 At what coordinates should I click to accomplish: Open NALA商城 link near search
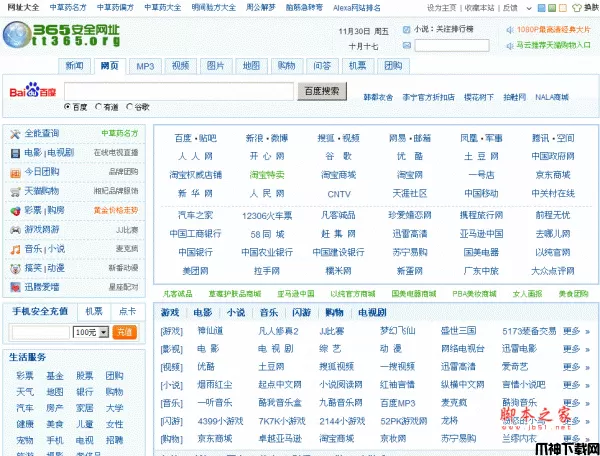pyautogui.click(x=552, y=97)
